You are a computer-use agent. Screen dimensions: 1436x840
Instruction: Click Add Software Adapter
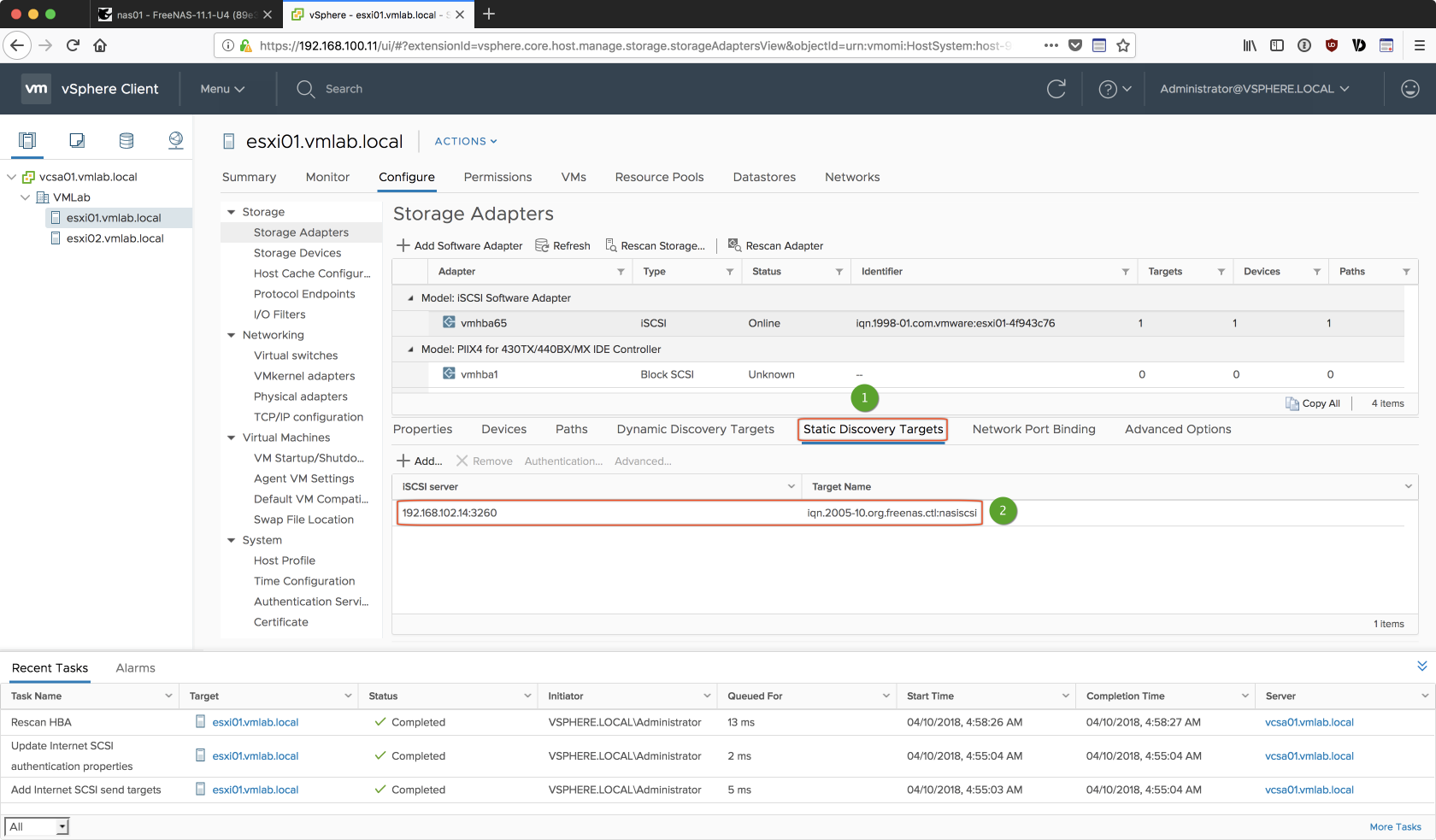460,245
